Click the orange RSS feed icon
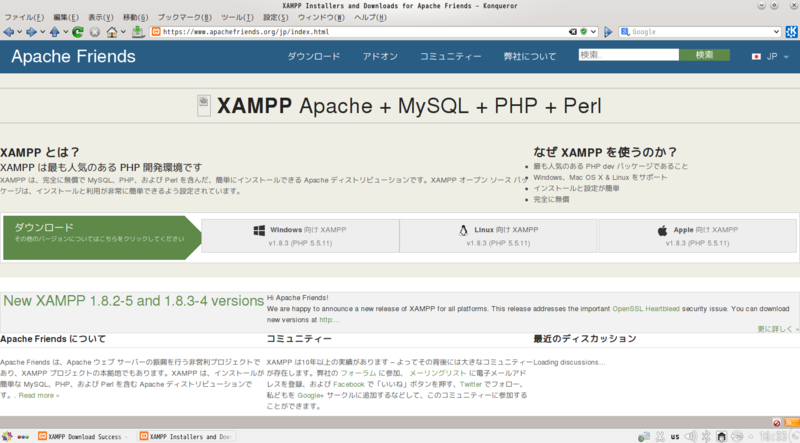Image resolution: width=800 pixels, height=443 pixels. tap(792, 423)
